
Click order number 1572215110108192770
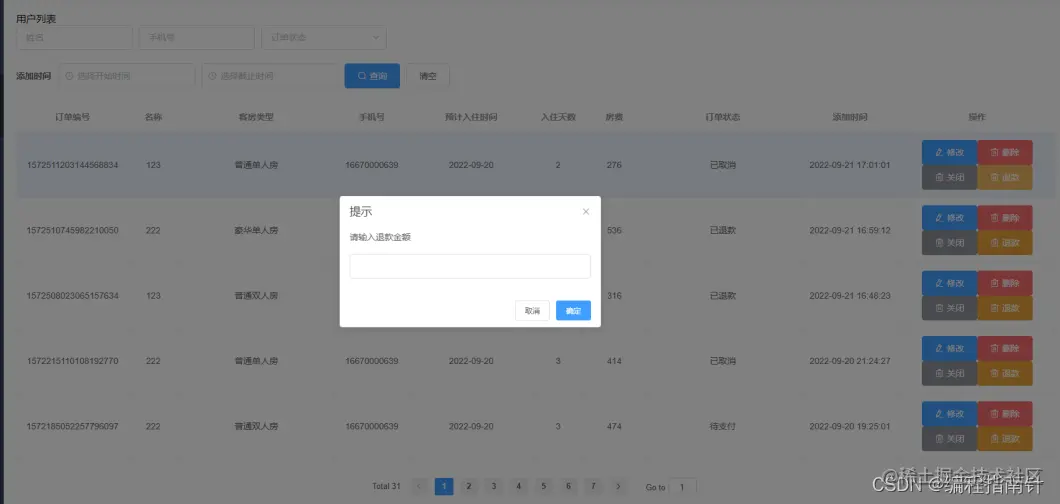click(x=72, y=361)
